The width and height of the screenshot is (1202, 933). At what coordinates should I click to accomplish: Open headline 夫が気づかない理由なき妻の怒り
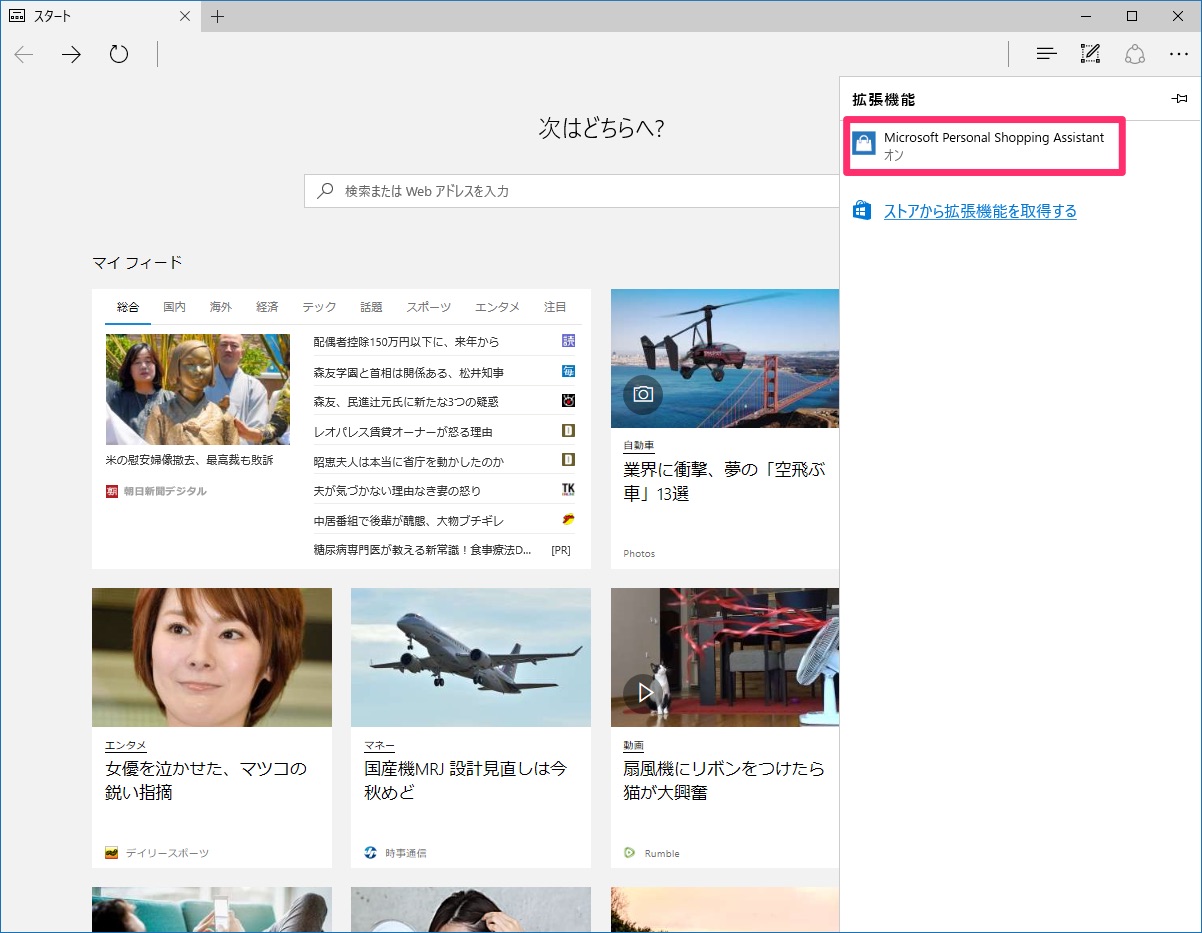397,491
